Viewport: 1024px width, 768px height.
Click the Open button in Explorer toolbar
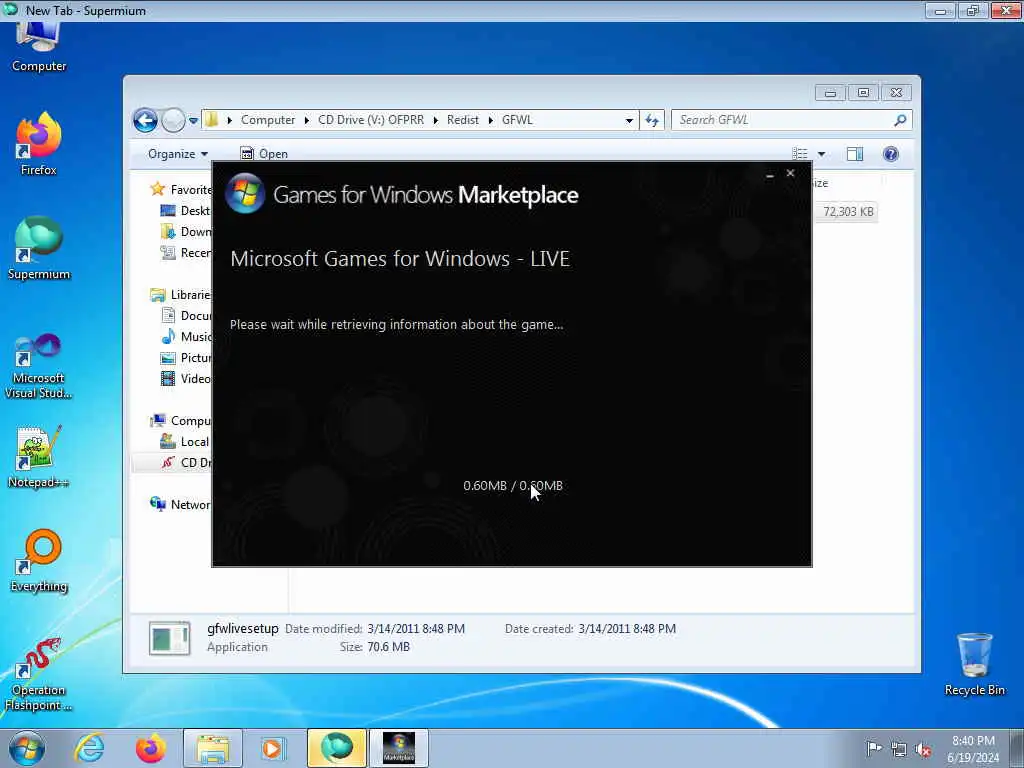[264, 154]
